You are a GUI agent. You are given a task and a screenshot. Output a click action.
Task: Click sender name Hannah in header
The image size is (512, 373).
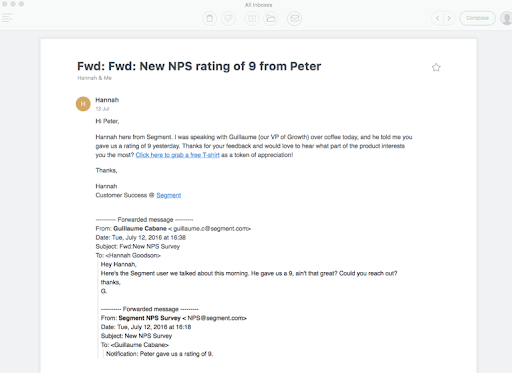pyautogui.click(x=107, y=100)
